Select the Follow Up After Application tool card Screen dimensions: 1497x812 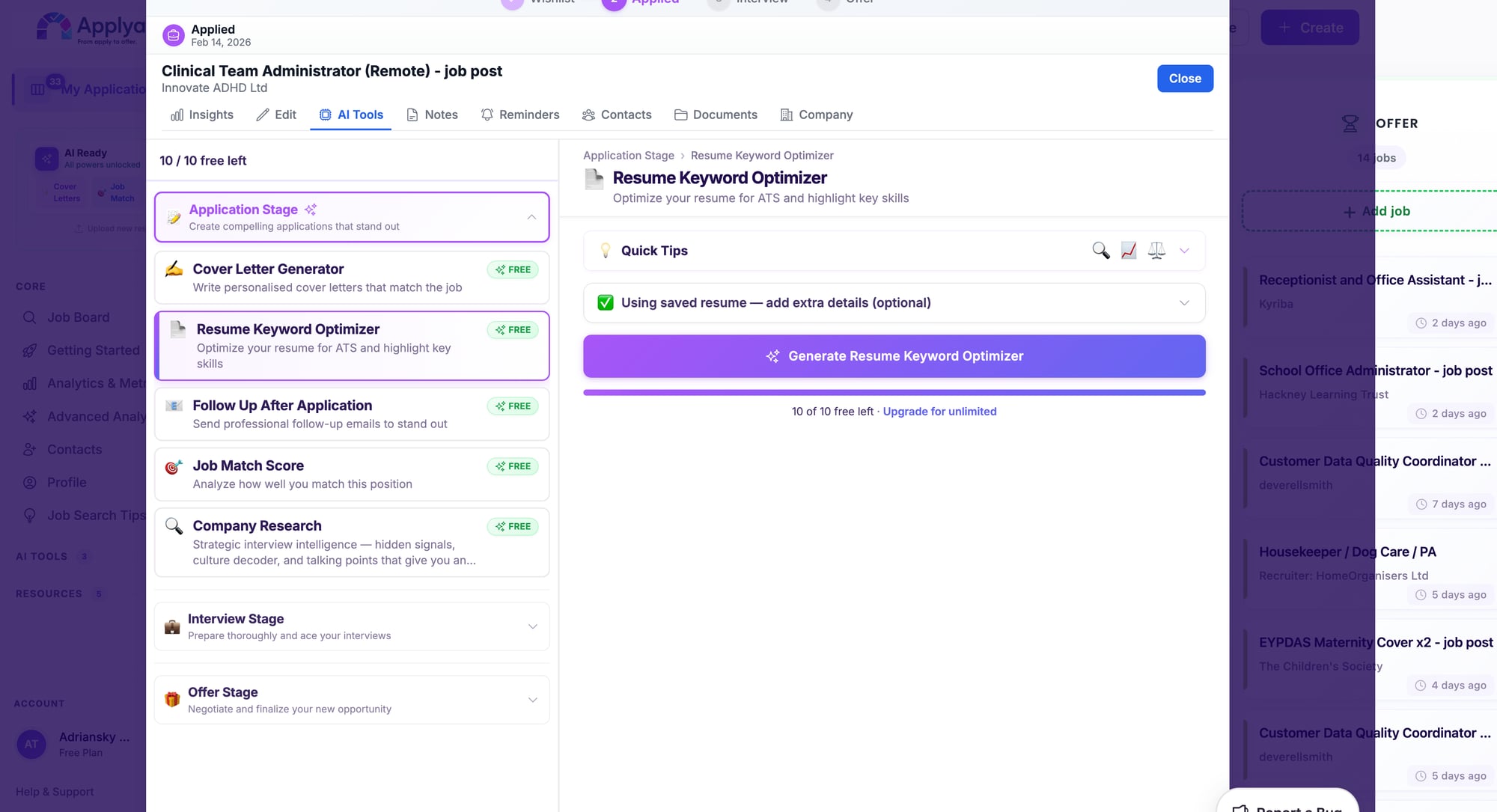click(x=352, y=414)
